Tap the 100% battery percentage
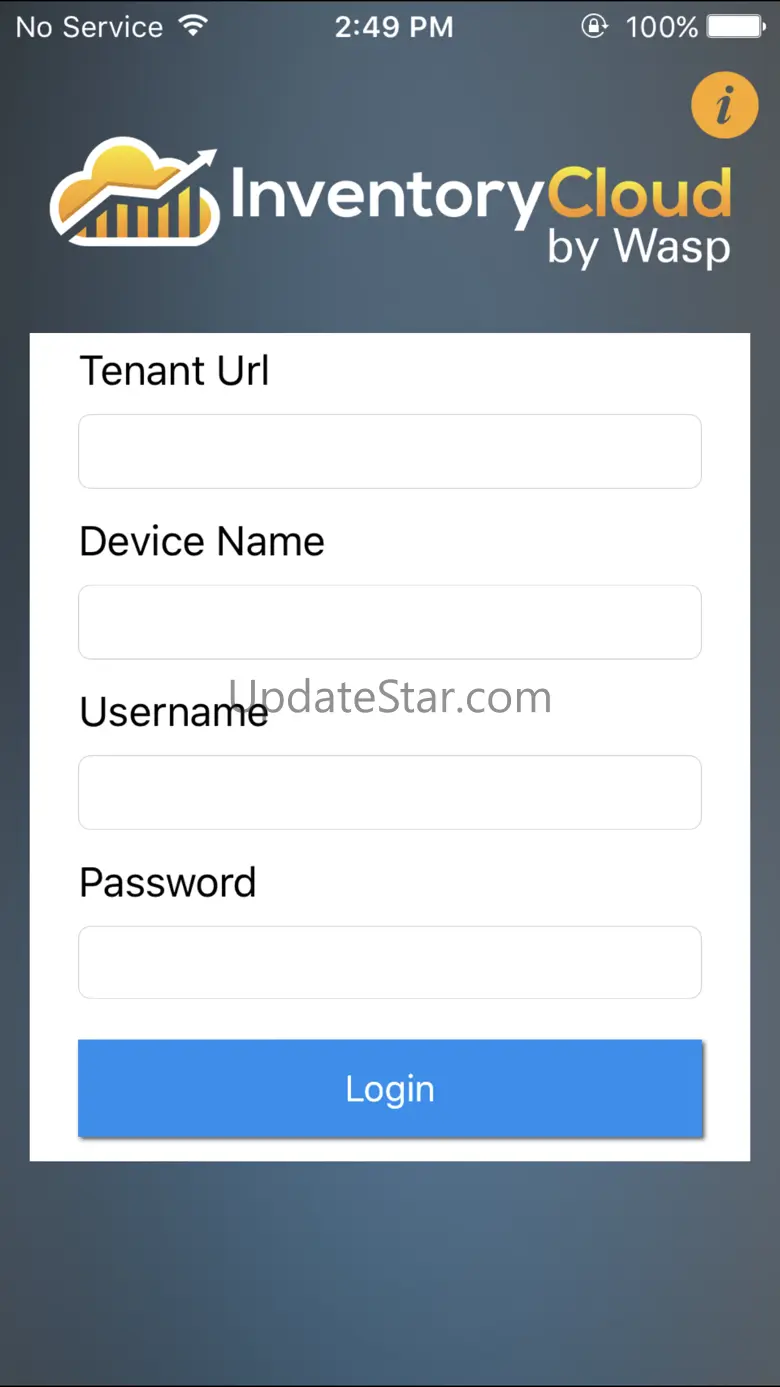The height and width of the screenshot is (1387, 780). coord(661,27)
